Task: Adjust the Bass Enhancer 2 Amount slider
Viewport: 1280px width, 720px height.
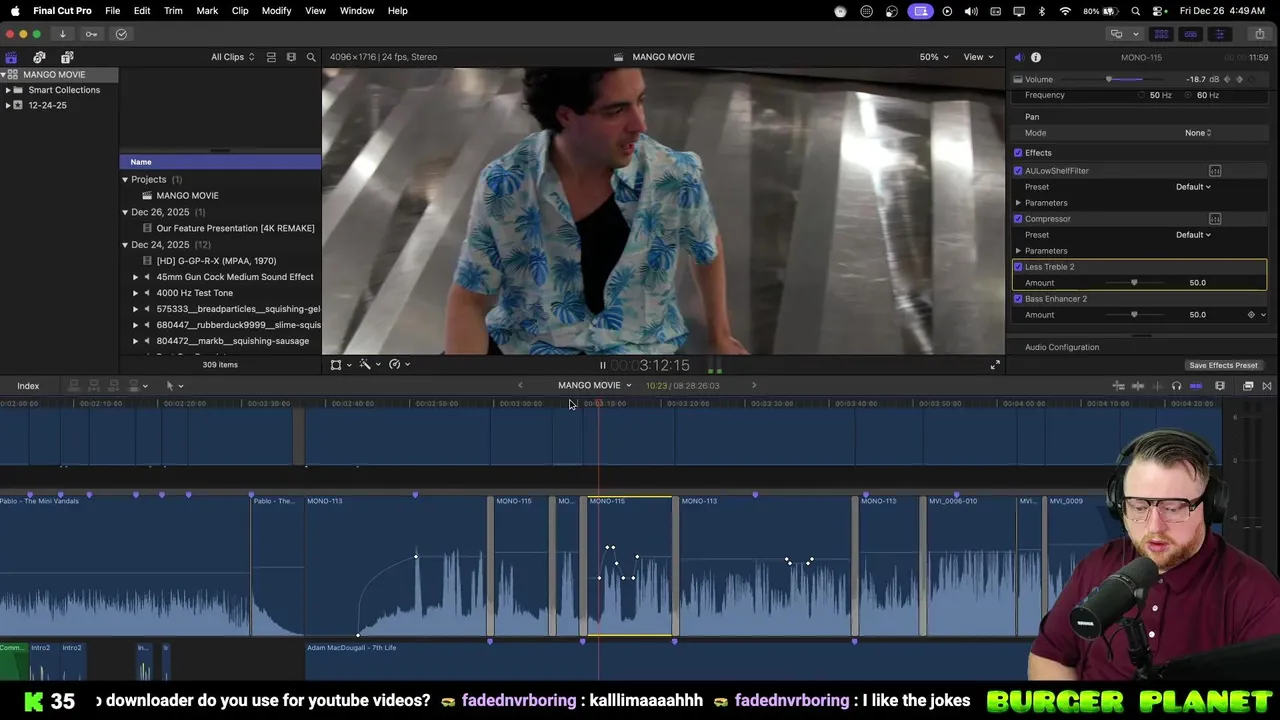Action: [1133, 315]
